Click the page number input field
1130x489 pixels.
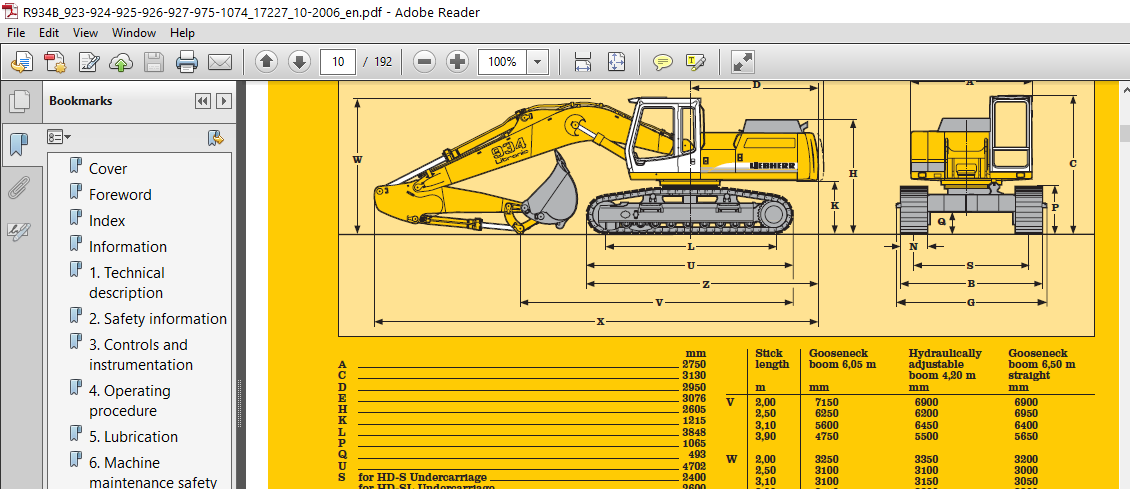[338, 62]
